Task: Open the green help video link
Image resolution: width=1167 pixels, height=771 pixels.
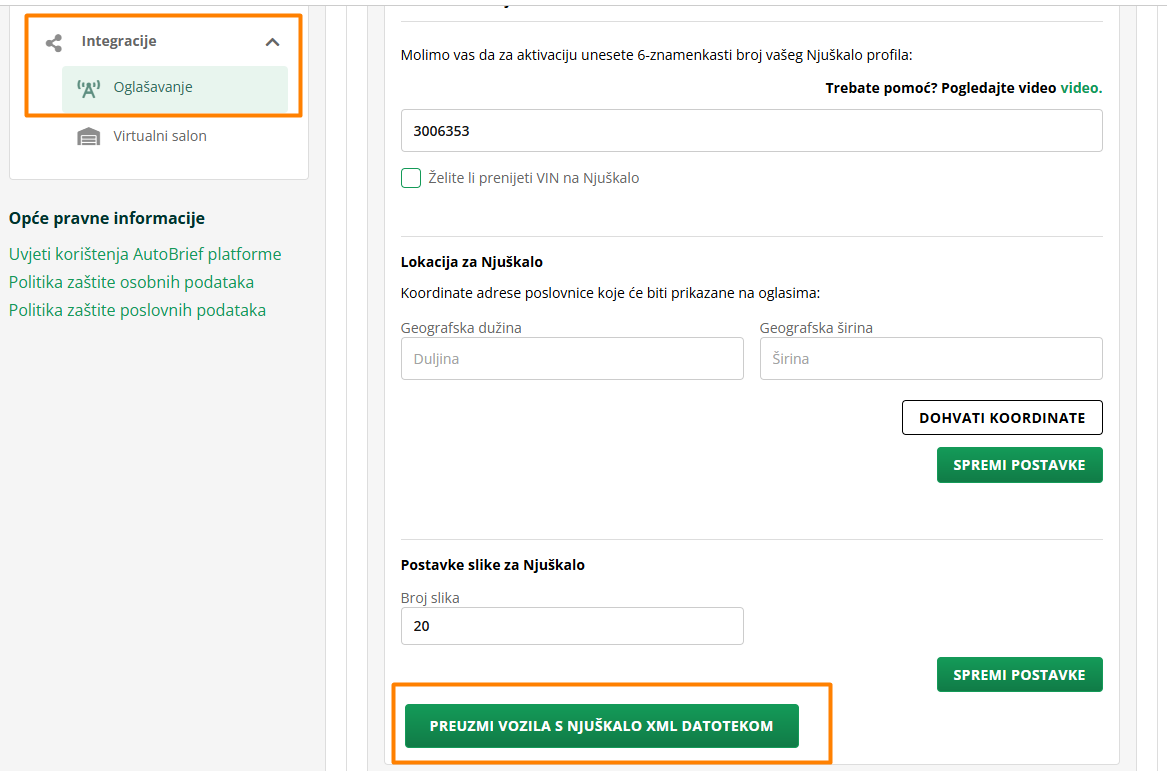Action: [1081, 88]
